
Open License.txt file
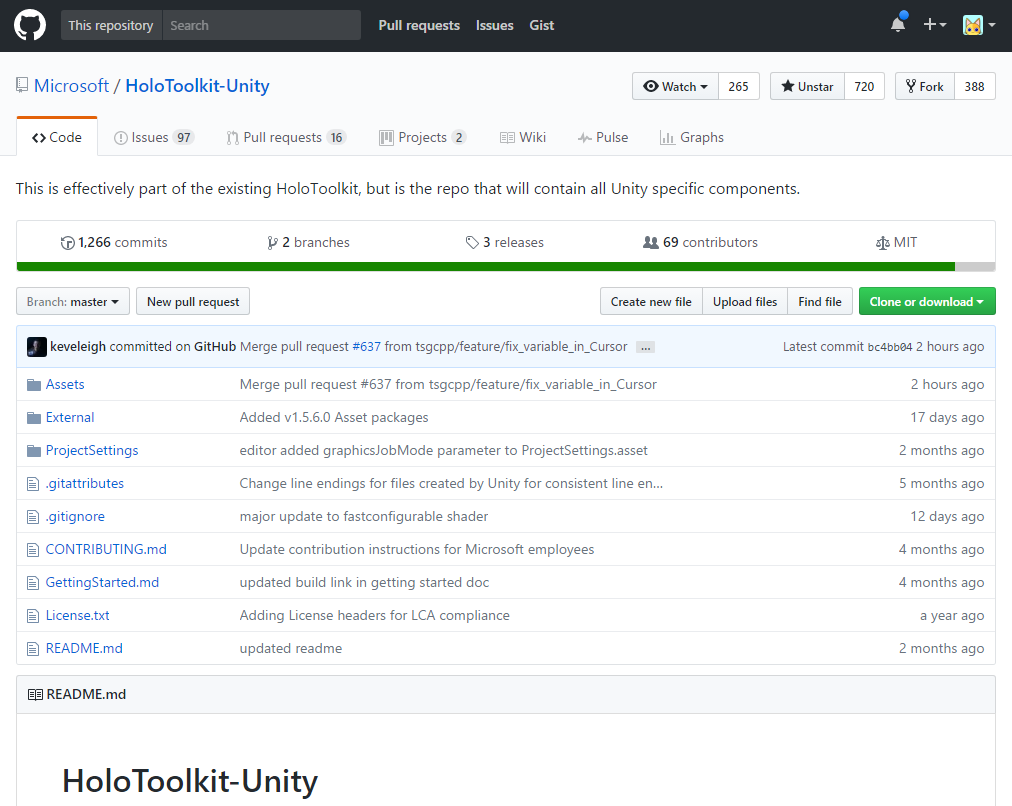click(x=77, y=616)
